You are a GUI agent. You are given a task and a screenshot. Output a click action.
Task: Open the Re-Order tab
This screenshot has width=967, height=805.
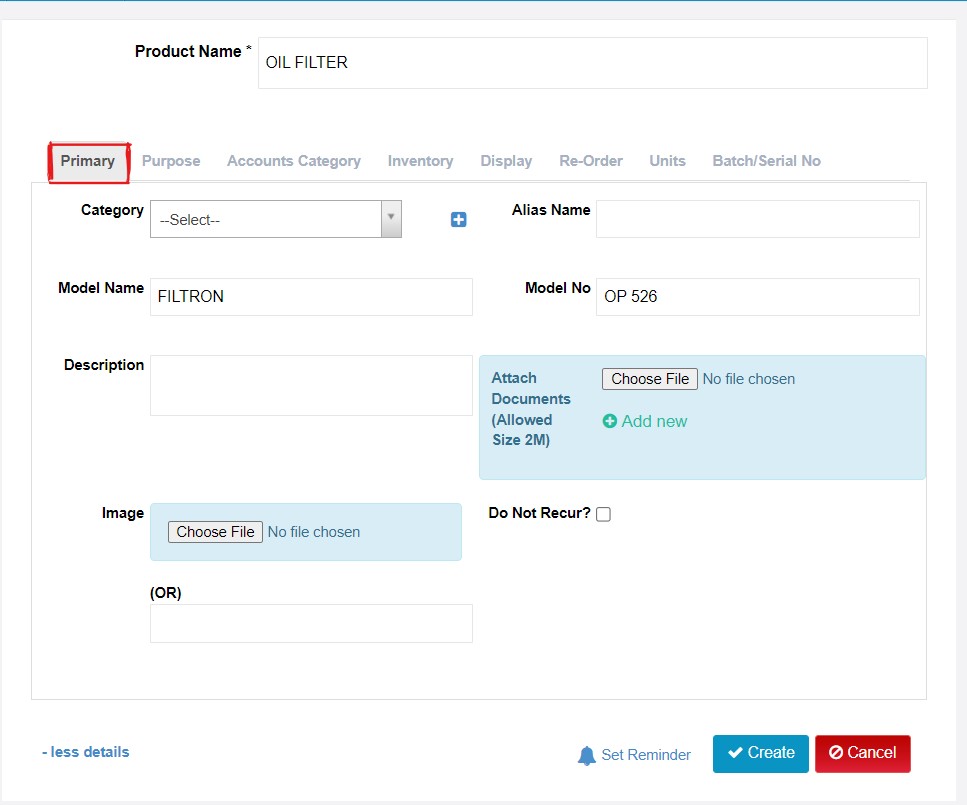(x=591, y=161)
